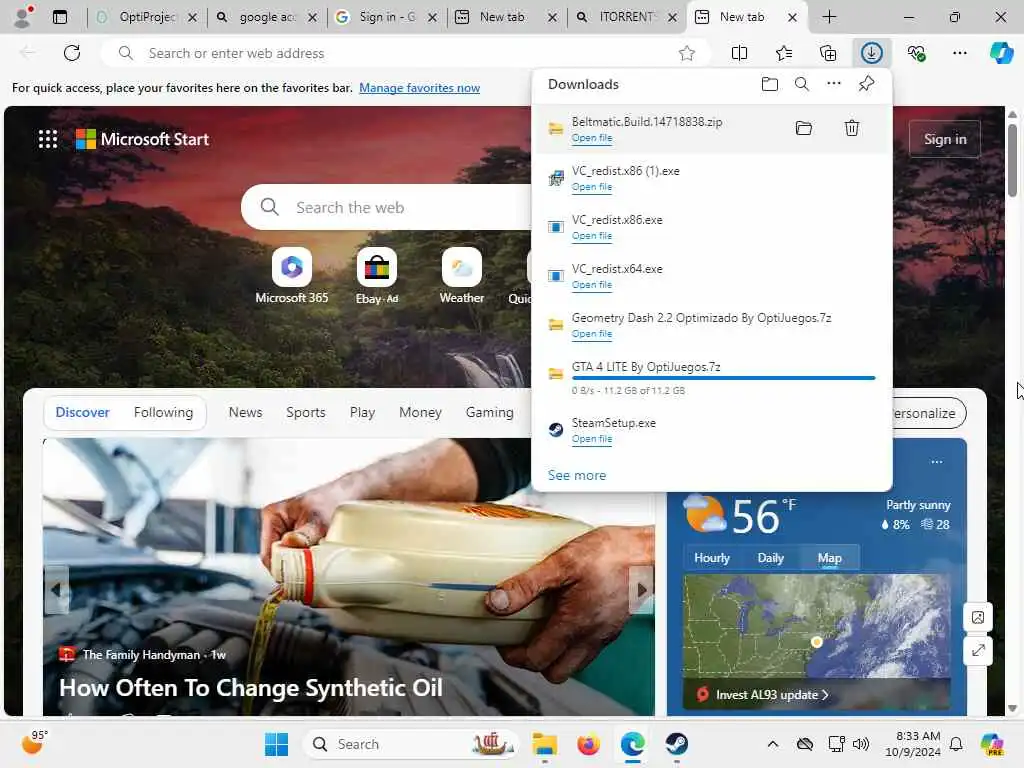Open Ebay Ad quick link
Image resolution: width=1024 pixels, height=768 pixels.
pyautogui.click(x=377, y=276)
